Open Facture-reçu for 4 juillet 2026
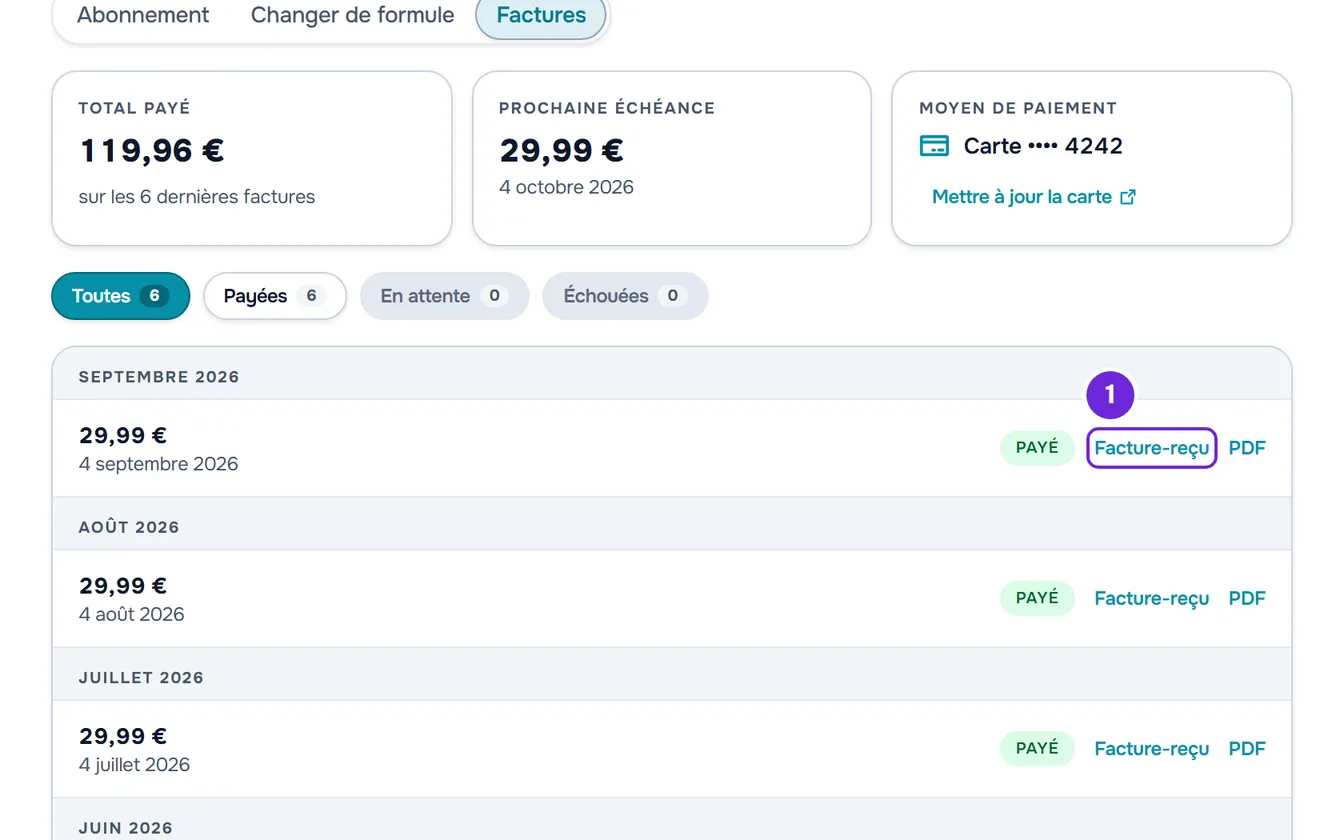Screen dimensions: 1344x840 pos(1152,748)
